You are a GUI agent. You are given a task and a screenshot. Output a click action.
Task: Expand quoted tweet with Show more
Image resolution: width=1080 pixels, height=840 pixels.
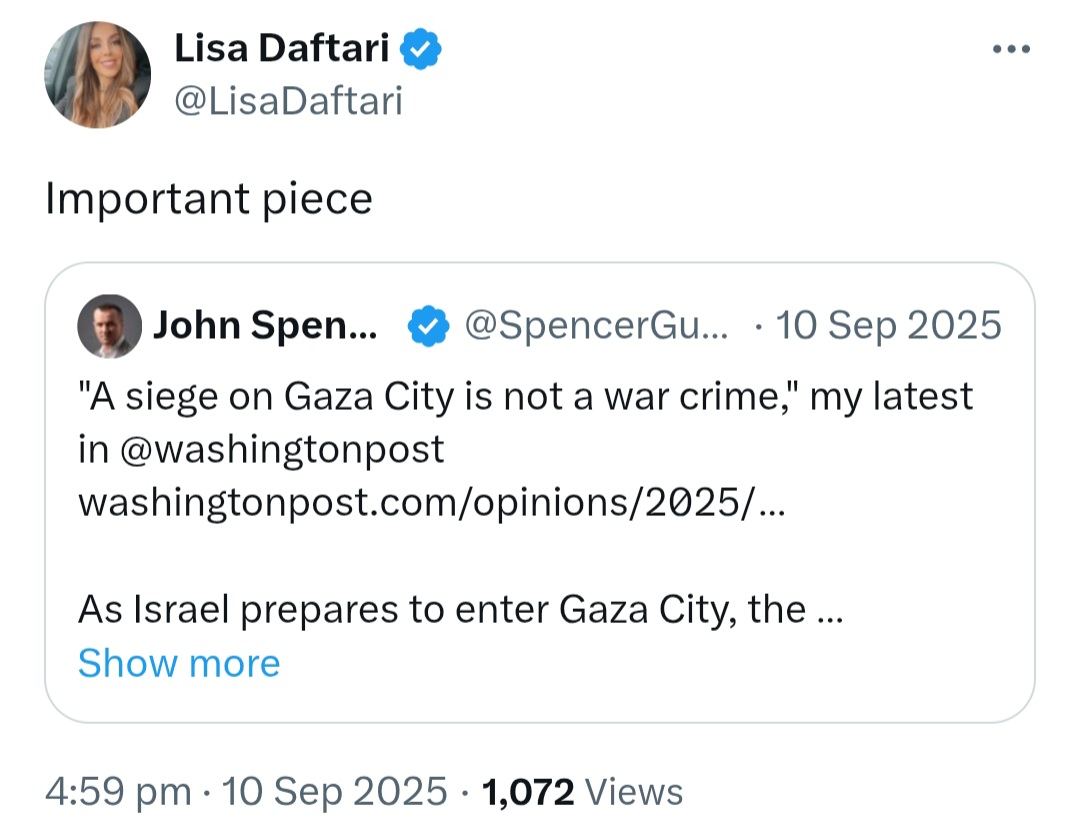(179, 663)
